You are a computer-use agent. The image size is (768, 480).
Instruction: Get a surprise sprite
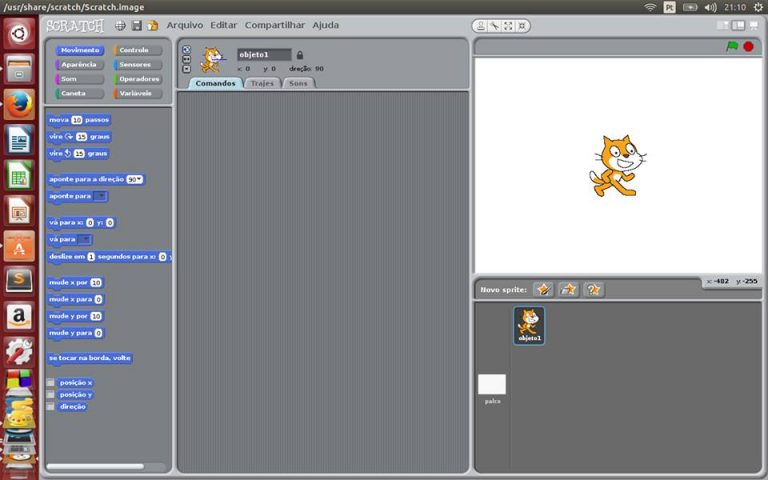point(594,289)
